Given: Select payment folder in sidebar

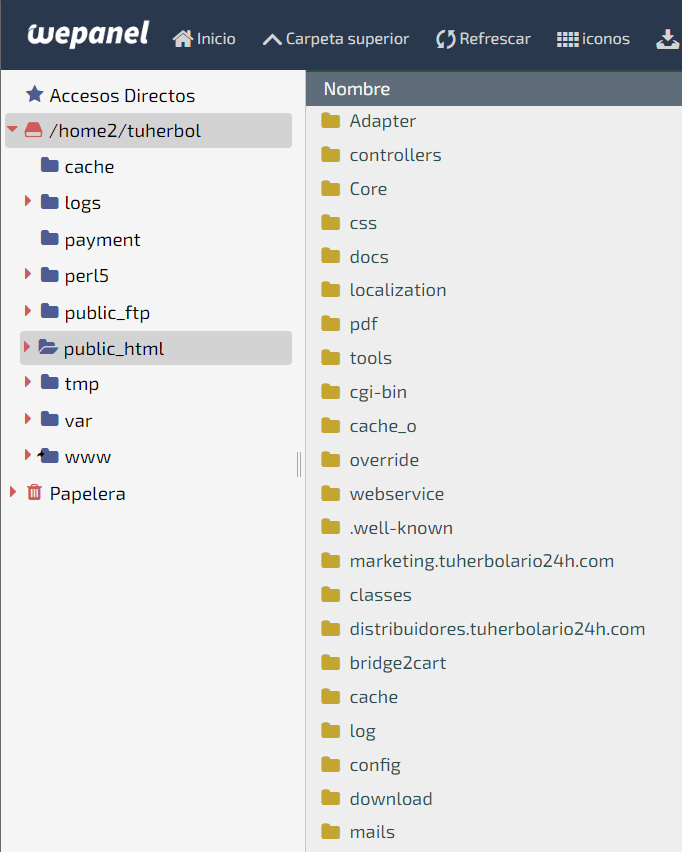Looking at the screenshot, I should pos(102,240).
